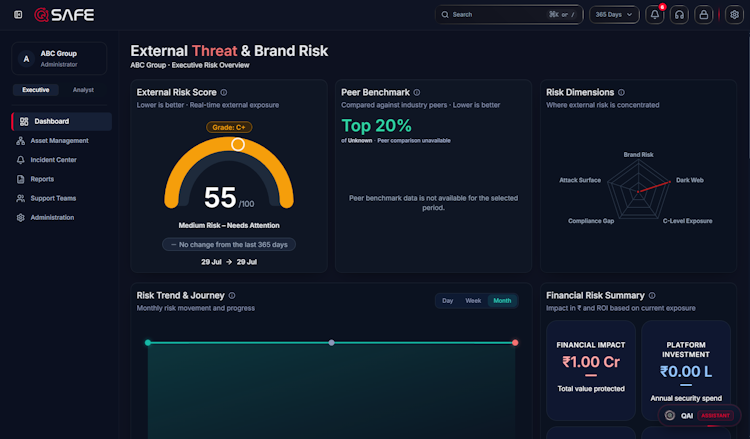Click the C-Level Exposure radar label
Viewport: 750px width, 439px height.
pyautogui.click(x=687, y=221)
